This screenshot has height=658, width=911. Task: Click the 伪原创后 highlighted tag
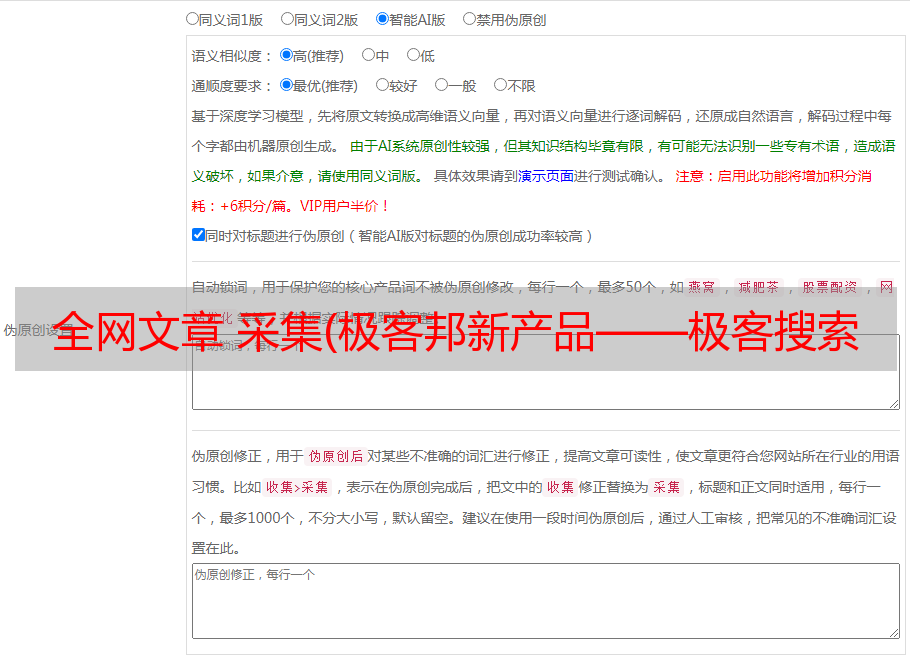[x=336, y=456]
